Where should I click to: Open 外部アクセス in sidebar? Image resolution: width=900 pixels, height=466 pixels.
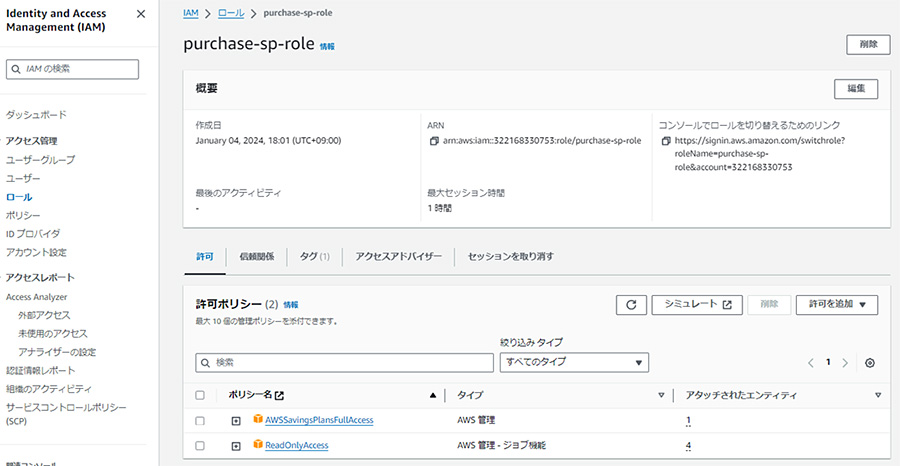tap(44, 315)
